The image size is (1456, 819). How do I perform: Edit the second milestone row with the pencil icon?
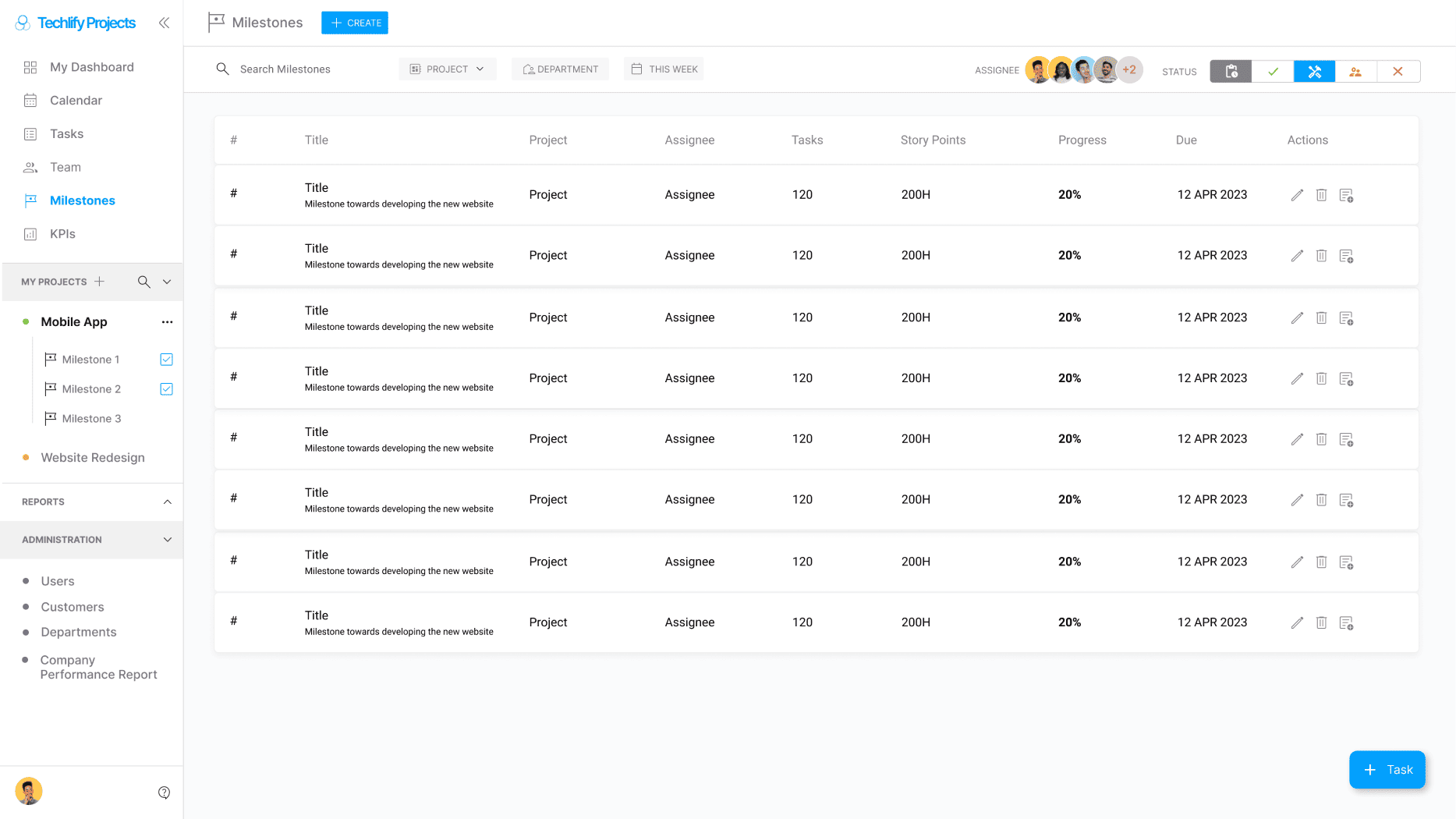click(x=1297, y=256)
